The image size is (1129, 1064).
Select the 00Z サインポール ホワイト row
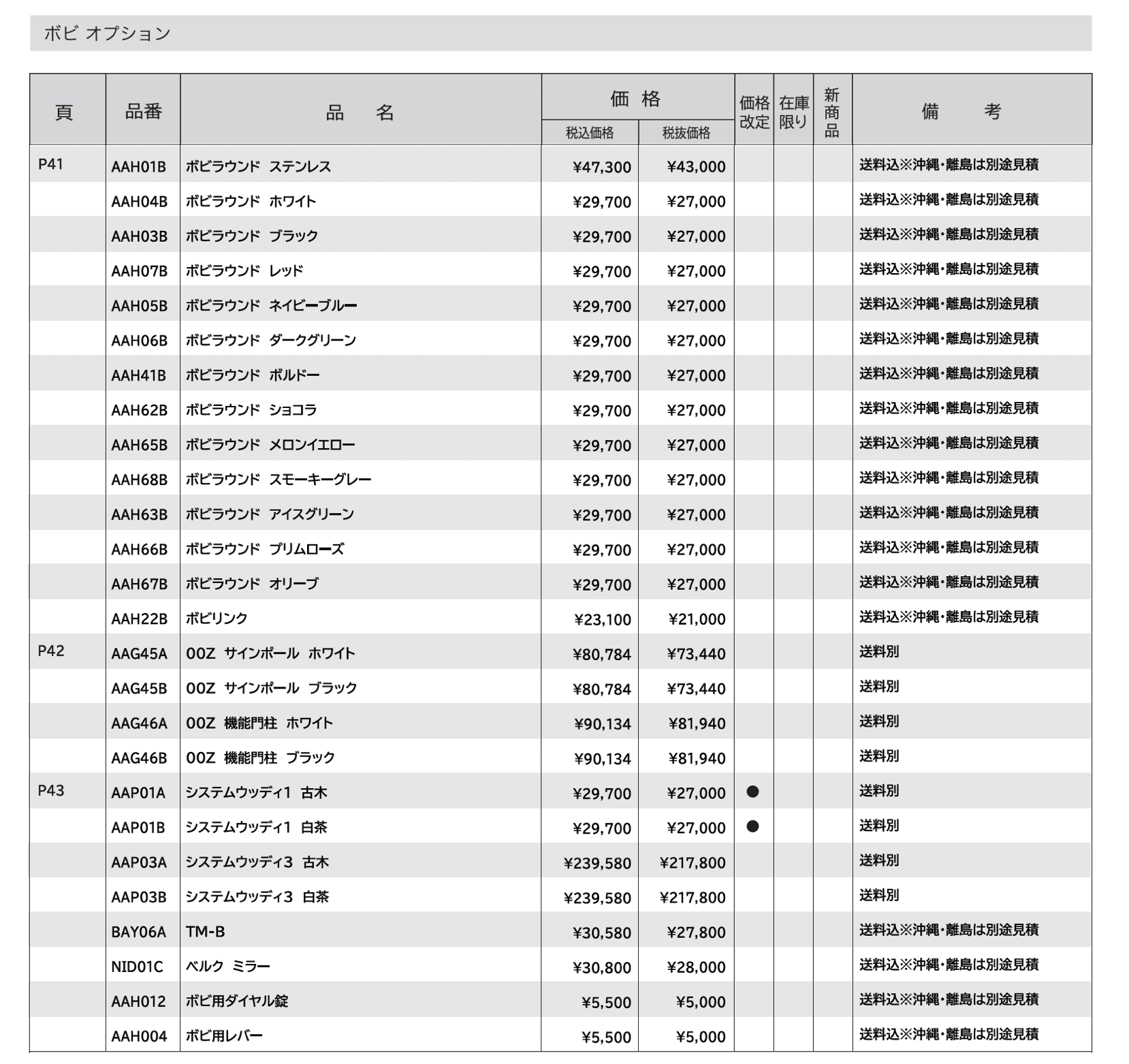272,653
